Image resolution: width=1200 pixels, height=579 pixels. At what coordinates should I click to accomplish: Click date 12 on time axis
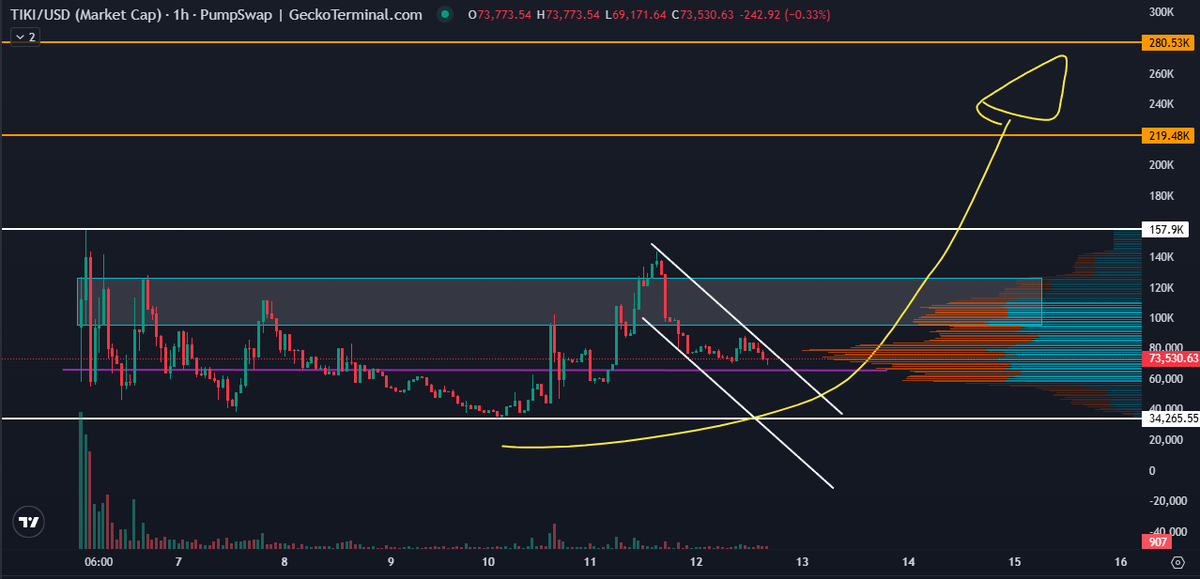(696, 563)
